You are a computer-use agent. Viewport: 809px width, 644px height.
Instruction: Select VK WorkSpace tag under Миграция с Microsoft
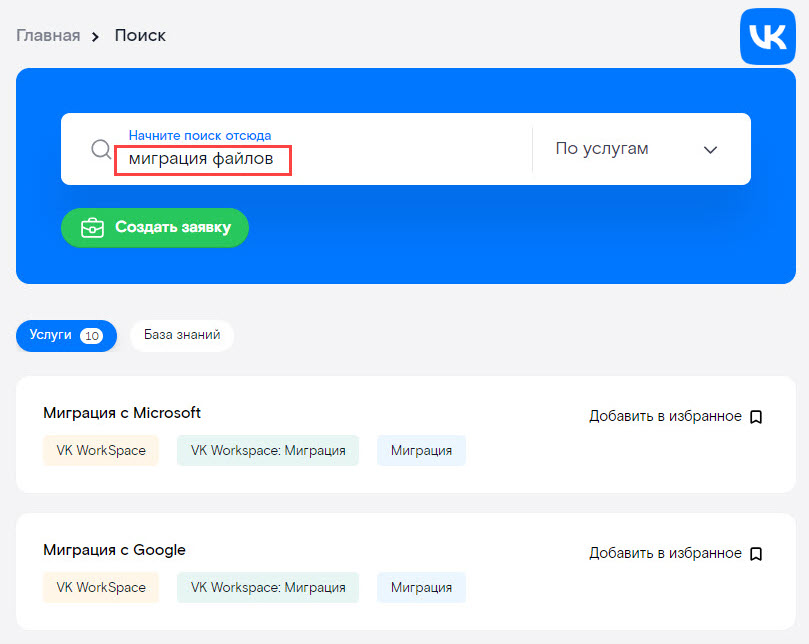101,450
